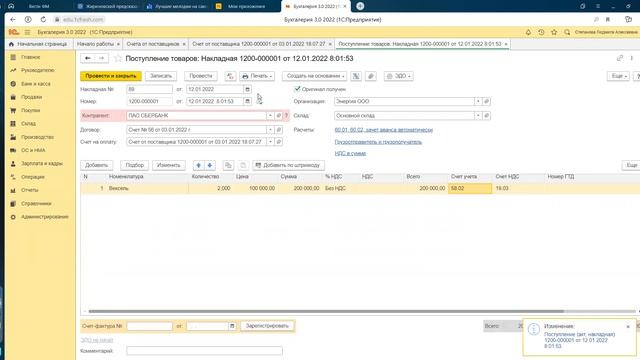The height and width of the screenshot is (360, 640).
Task: Click the Записать button
Action: [x=161, y=76]
